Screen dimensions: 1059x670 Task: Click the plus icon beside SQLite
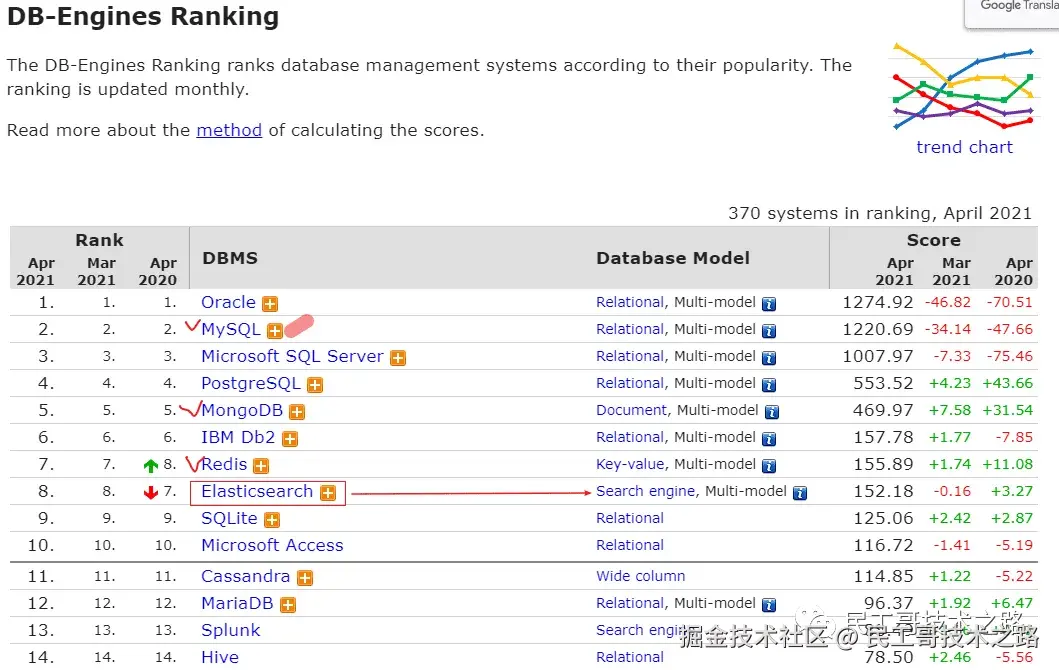[x=272, y=520]
